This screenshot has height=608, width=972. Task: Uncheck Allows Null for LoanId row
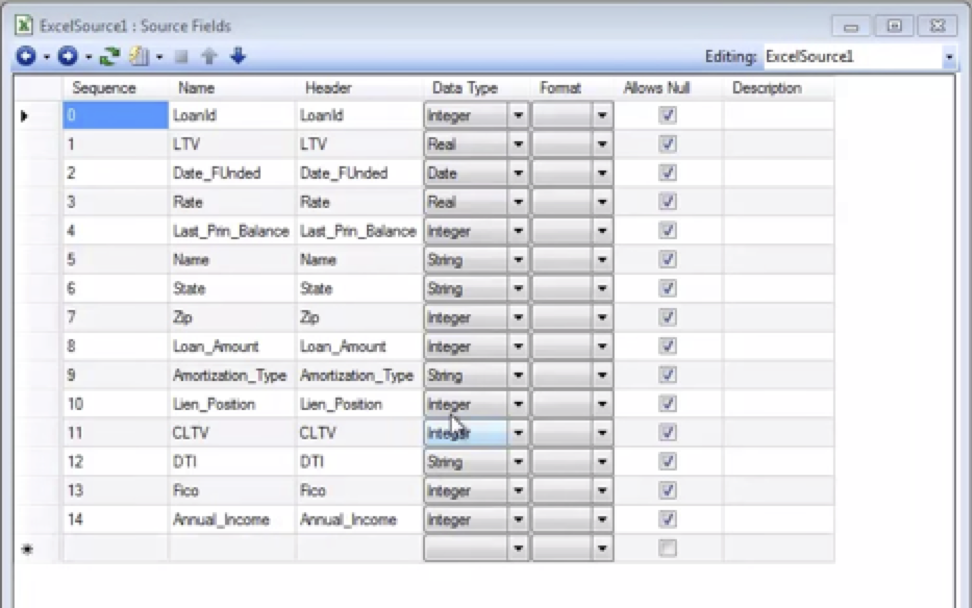[x=668, y=116]
